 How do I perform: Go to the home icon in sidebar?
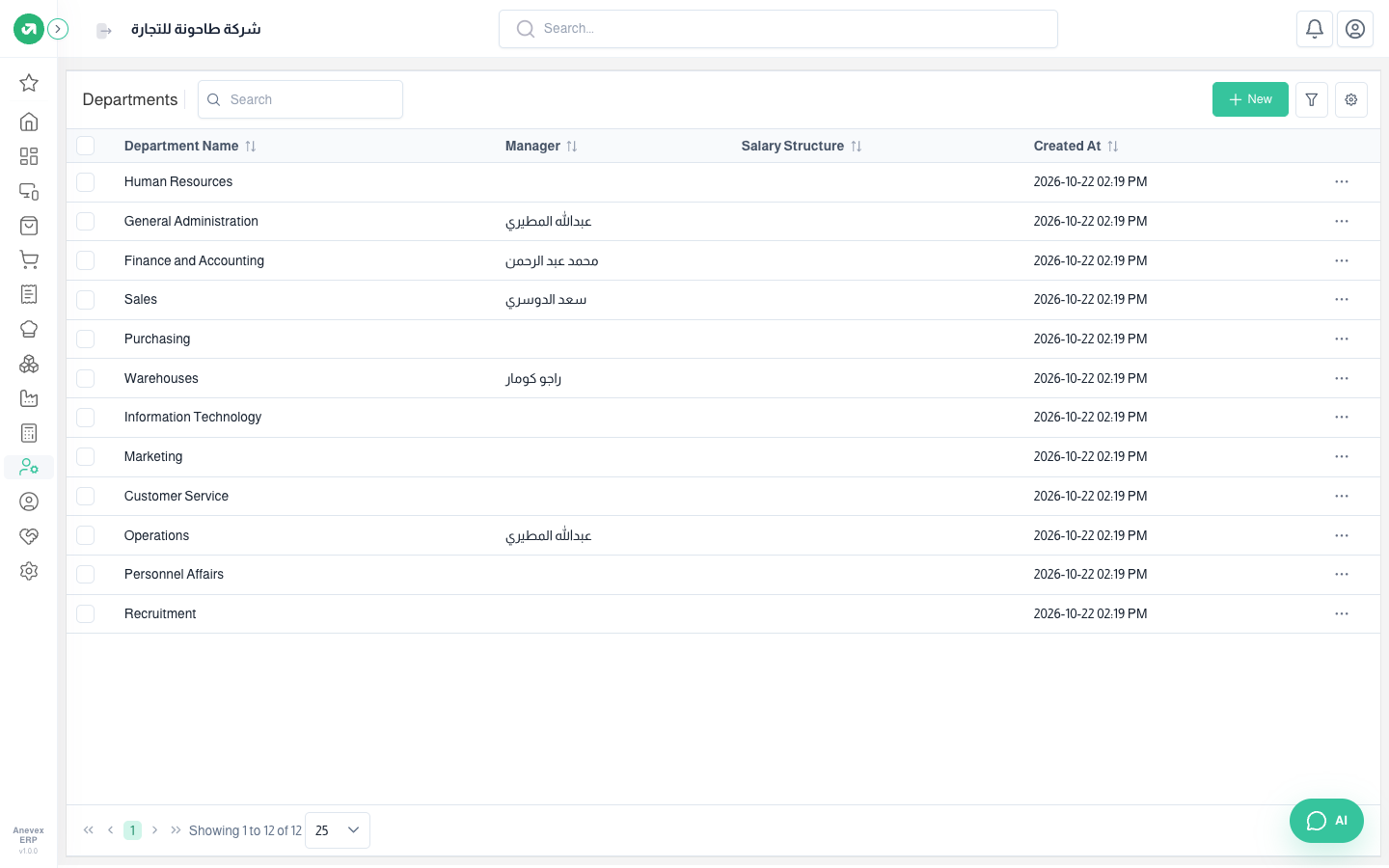(29, 122)
